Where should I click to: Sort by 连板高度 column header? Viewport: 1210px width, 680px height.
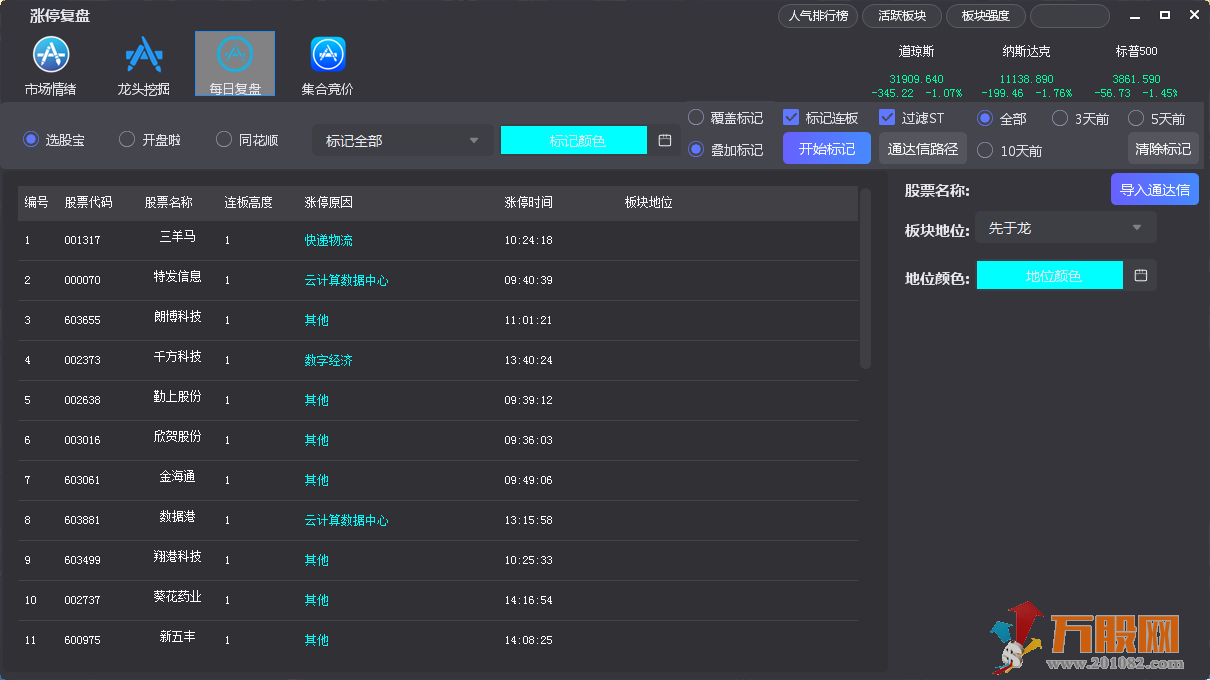pyautogui.click(x=249, y=202)
